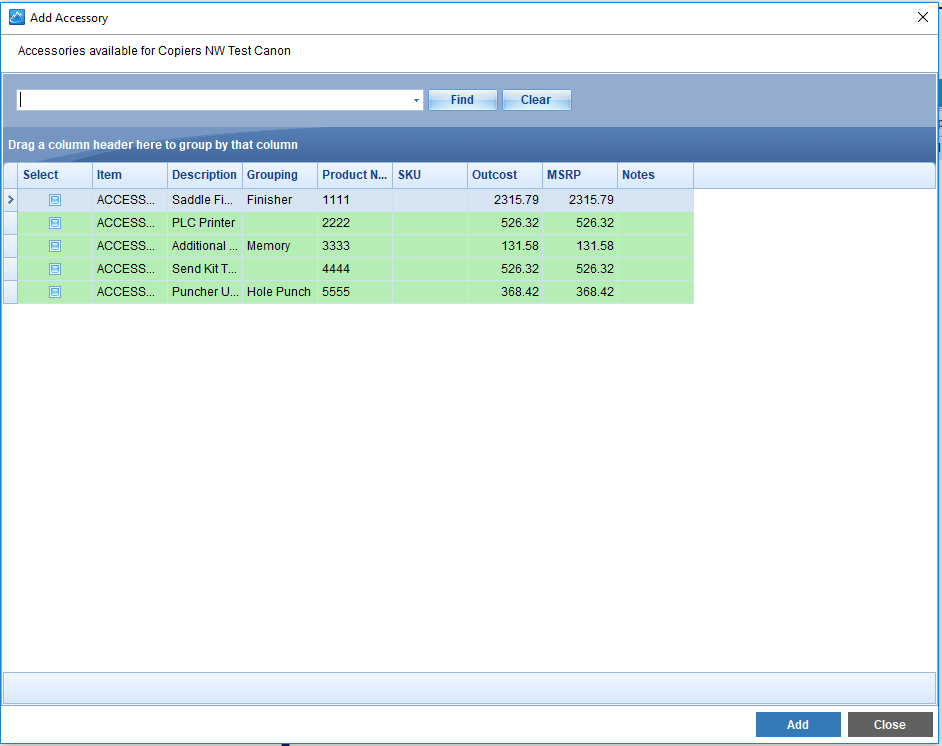942x746 pixels.
Task: Click the Add Accessory app icon in title bar
Action: [x=16, y=17]
